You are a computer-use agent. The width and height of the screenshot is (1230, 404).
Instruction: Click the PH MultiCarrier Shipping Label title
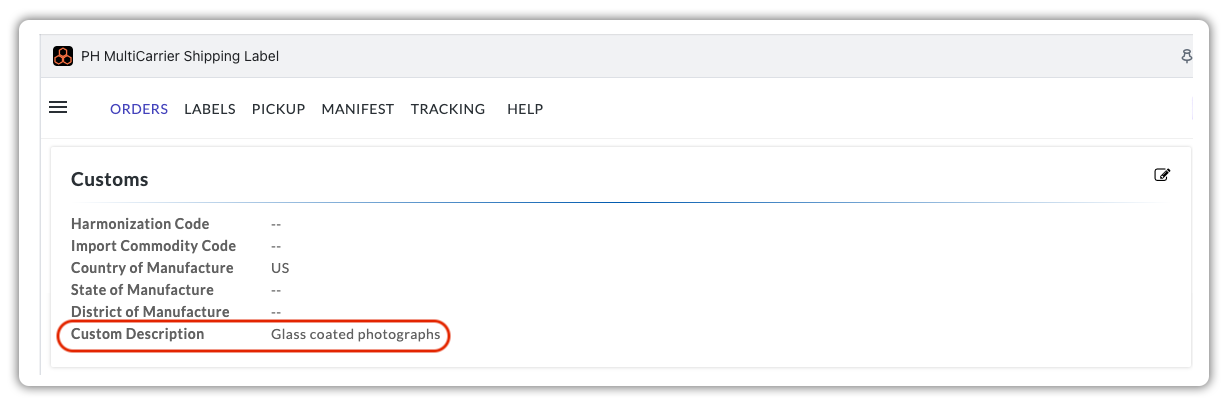180,56
